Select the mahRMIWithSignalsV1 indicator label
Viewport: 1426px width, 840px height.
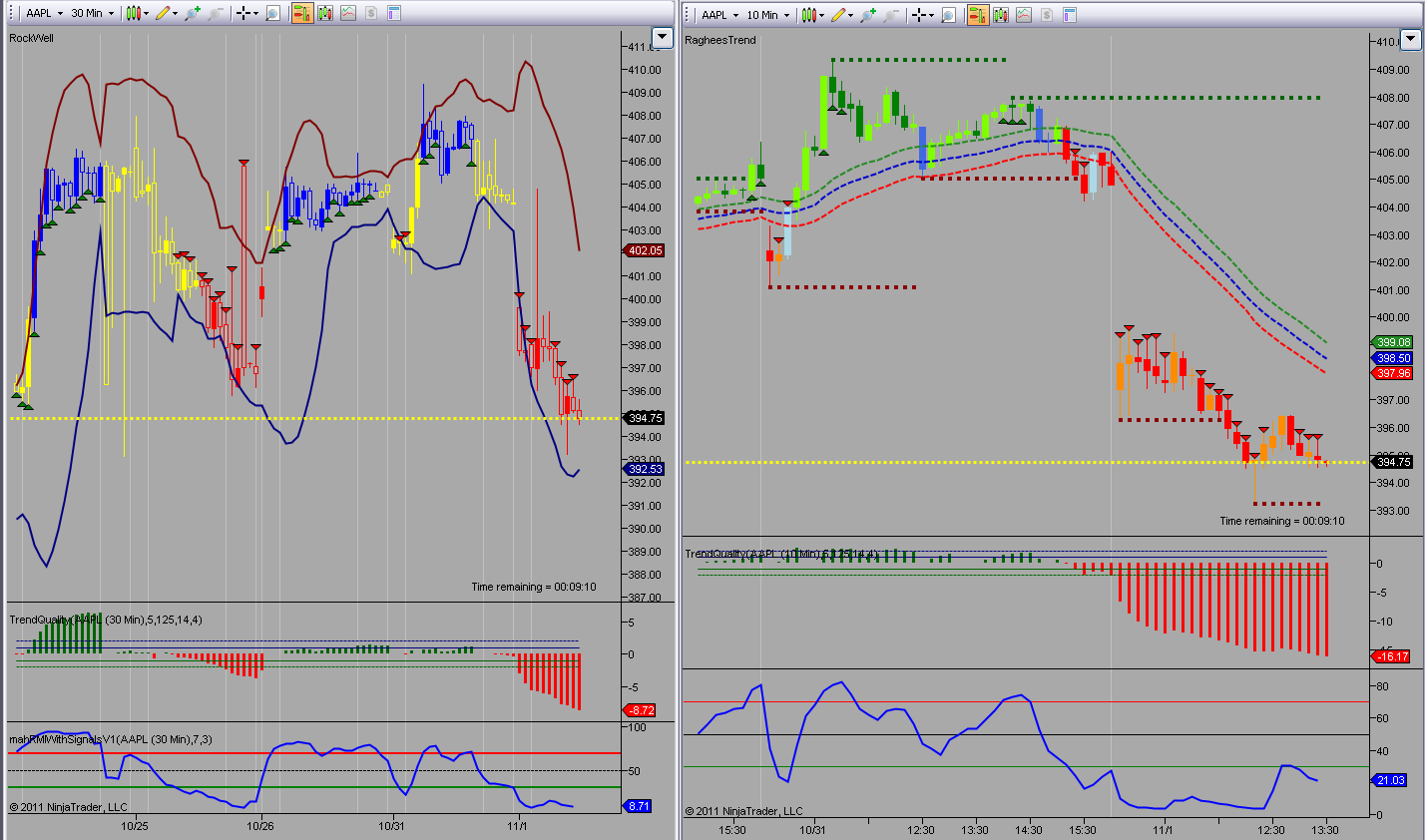tap(111, 739)
